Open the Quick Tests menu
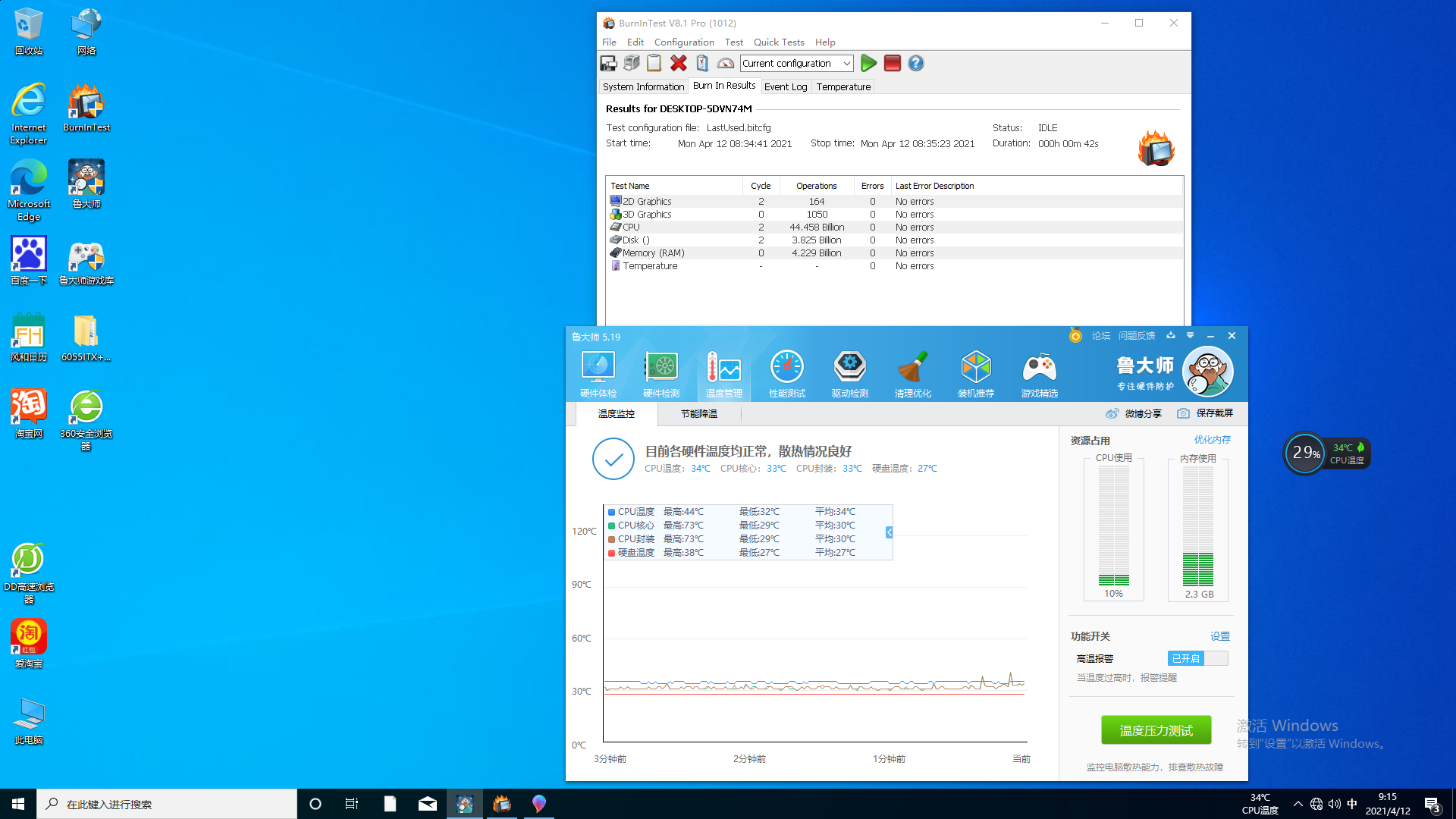 [779, 42]
